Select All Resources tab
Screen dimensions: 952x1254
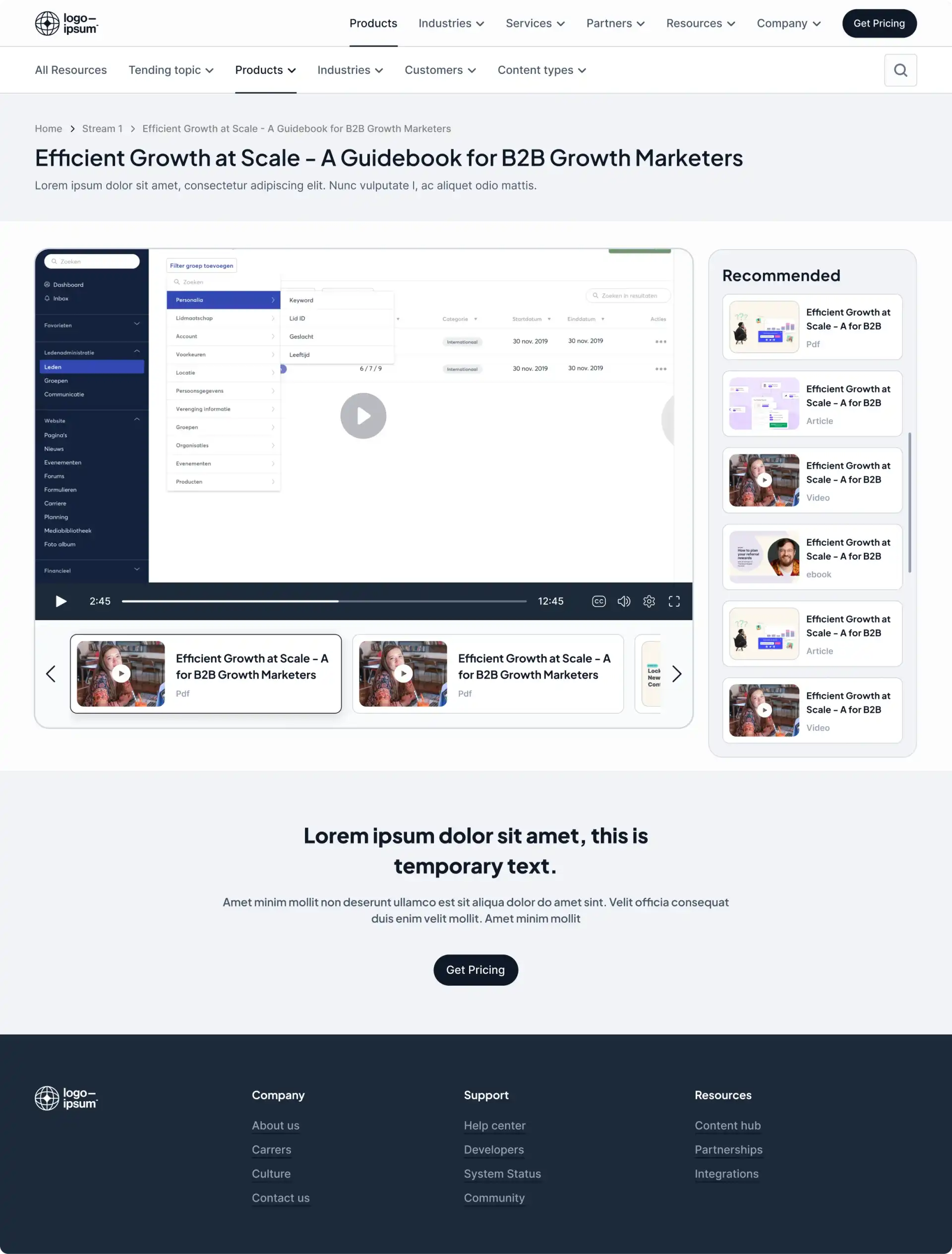coord(71,70)
